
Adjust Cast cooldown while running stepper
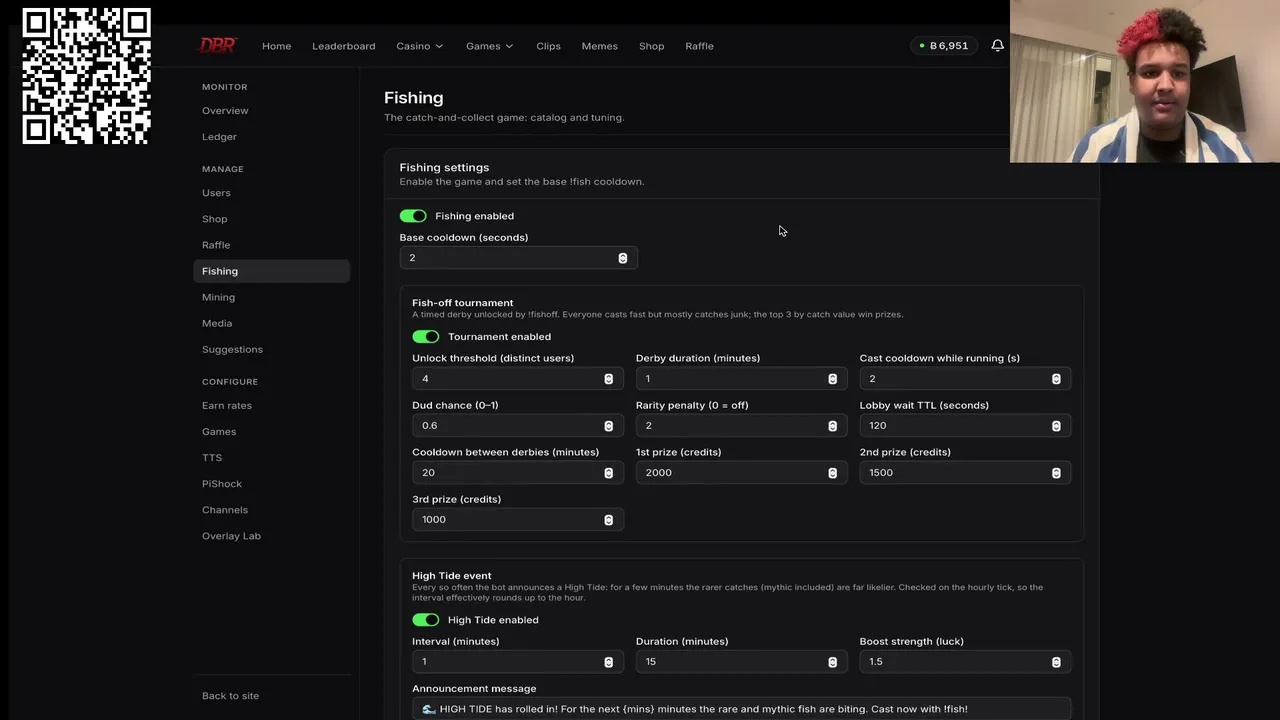click(1056, 379)
